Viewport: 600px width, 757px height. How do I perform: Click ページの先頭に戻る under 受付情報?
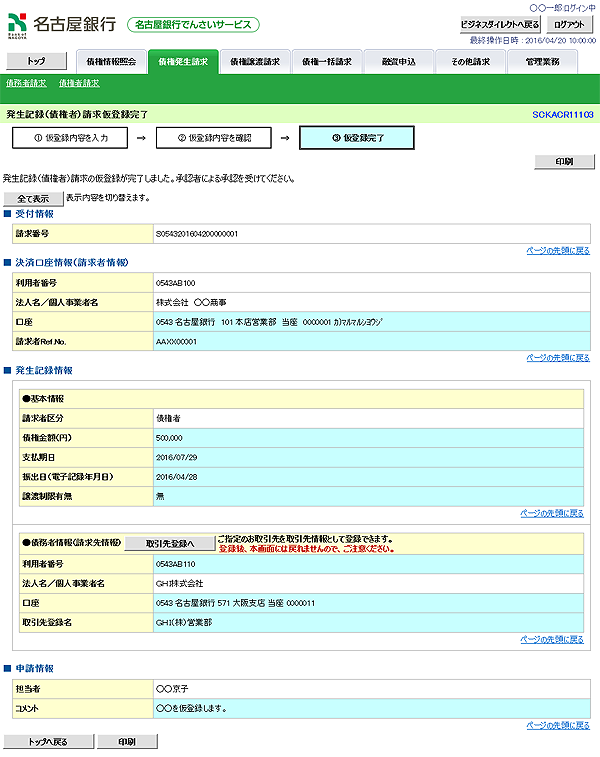tap(558, 251)
